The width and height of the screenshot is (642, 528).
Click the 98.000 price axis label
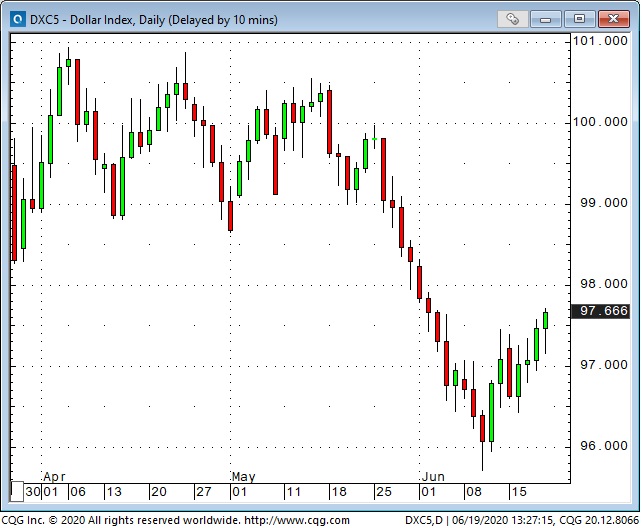[x=604, y=284]
